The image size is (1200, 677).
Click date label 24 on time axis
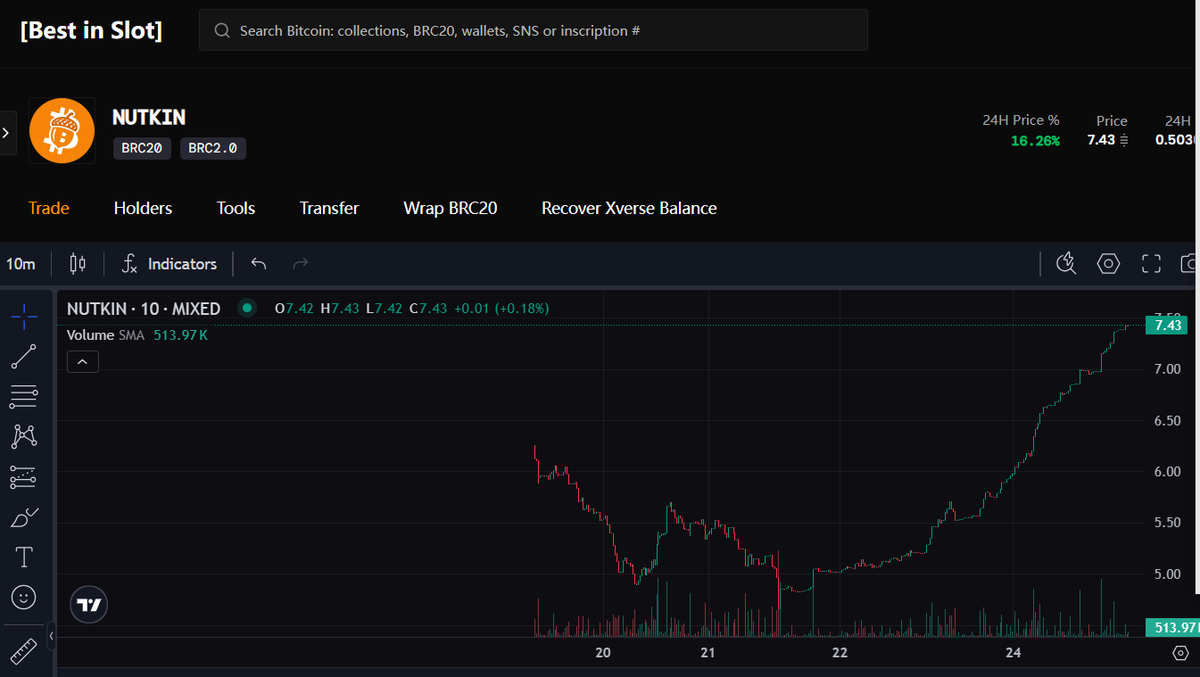tap(1014, 653)
